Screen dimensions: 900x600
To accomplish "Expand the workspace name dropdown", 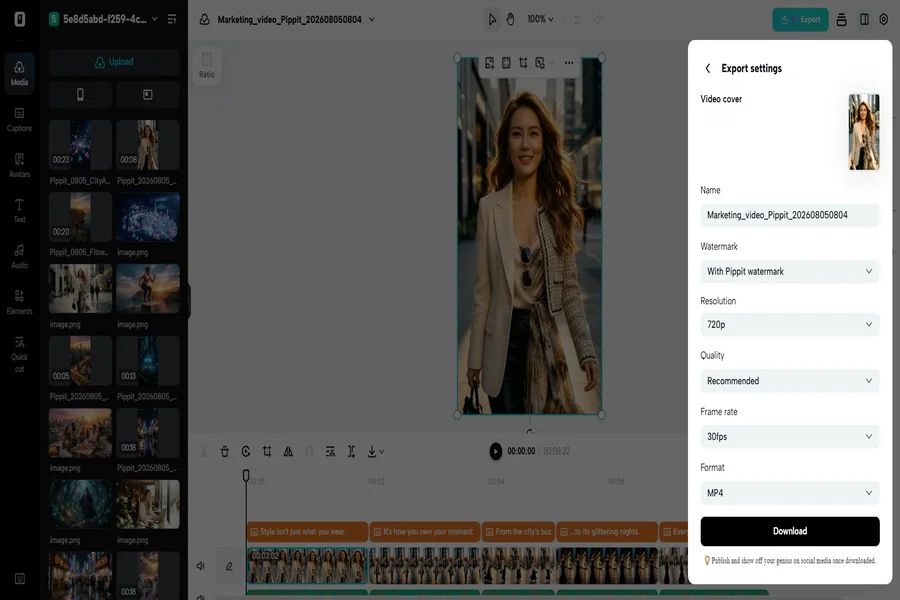I will [x=154, y=19].
